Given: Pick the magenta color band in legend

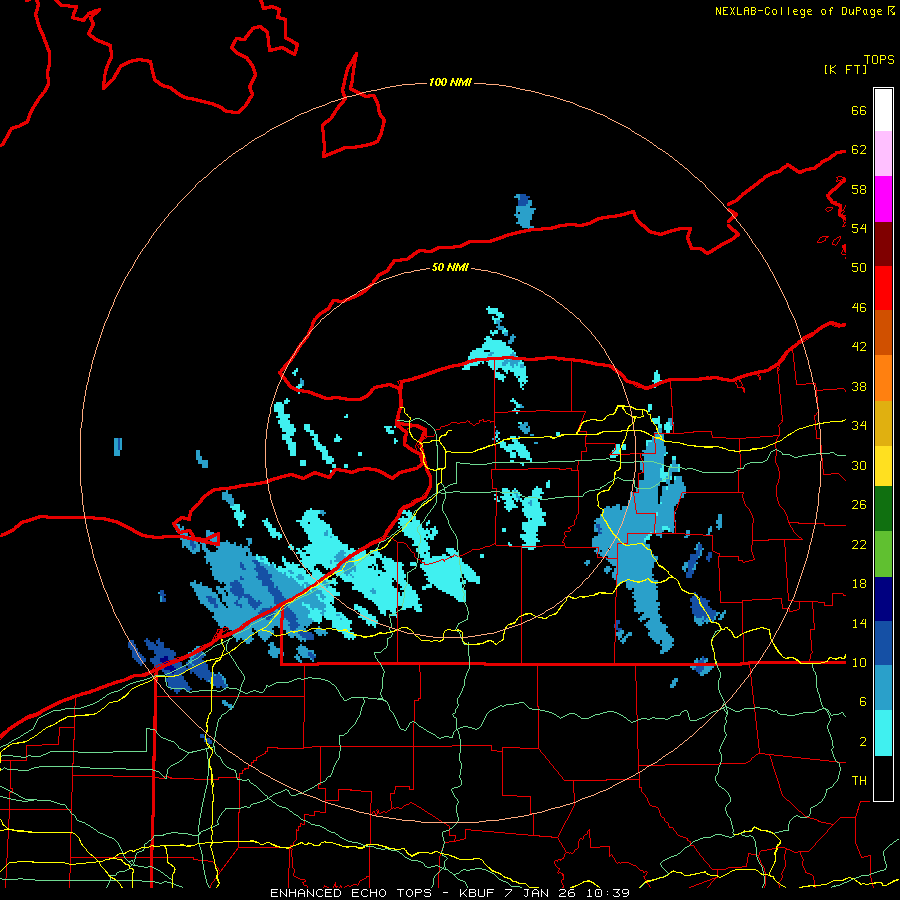Looking at the screenshot, I should click(x=883, y=199).
